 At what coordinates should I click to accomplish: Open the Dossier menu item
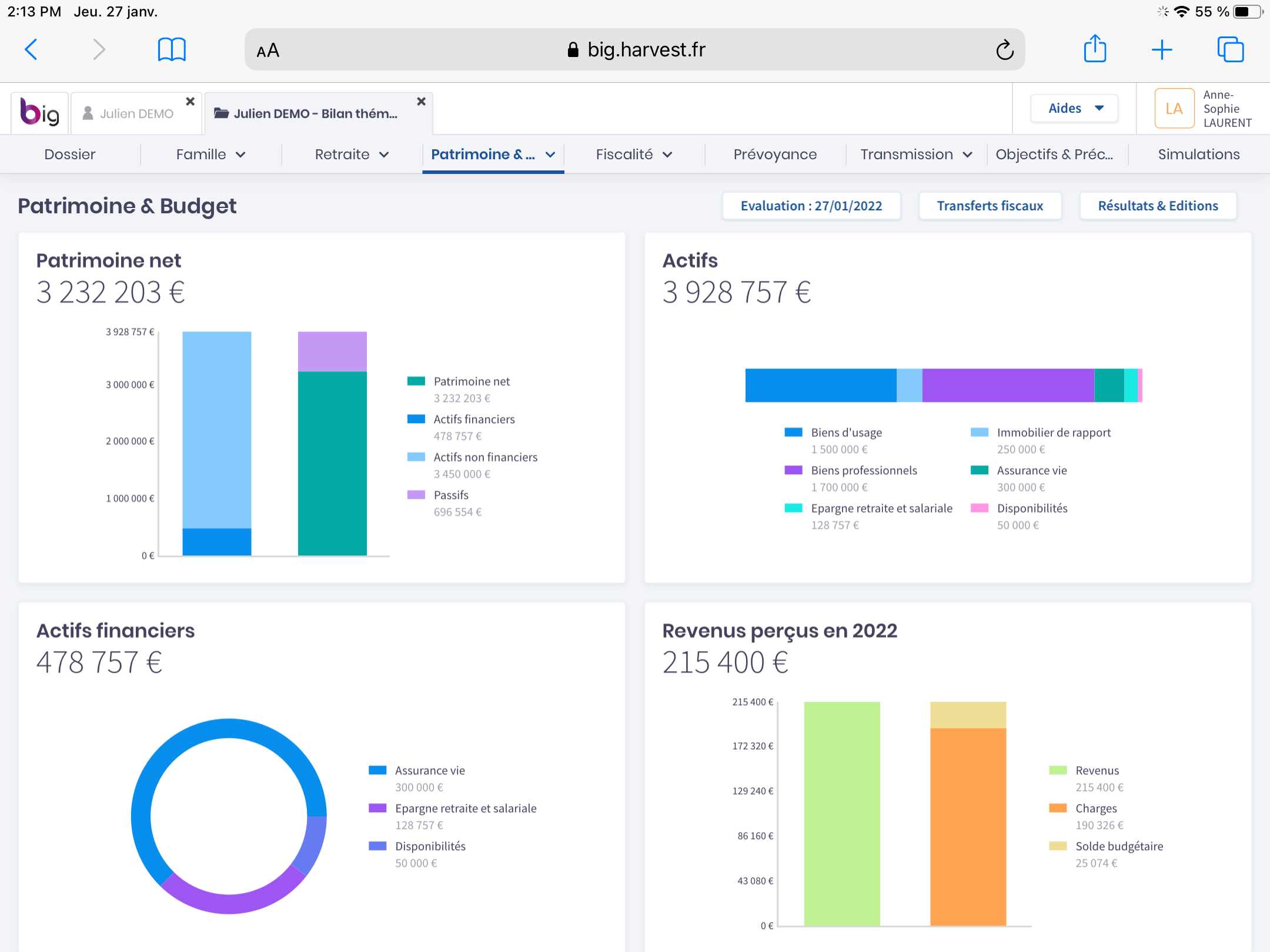(x=70, y=155)
